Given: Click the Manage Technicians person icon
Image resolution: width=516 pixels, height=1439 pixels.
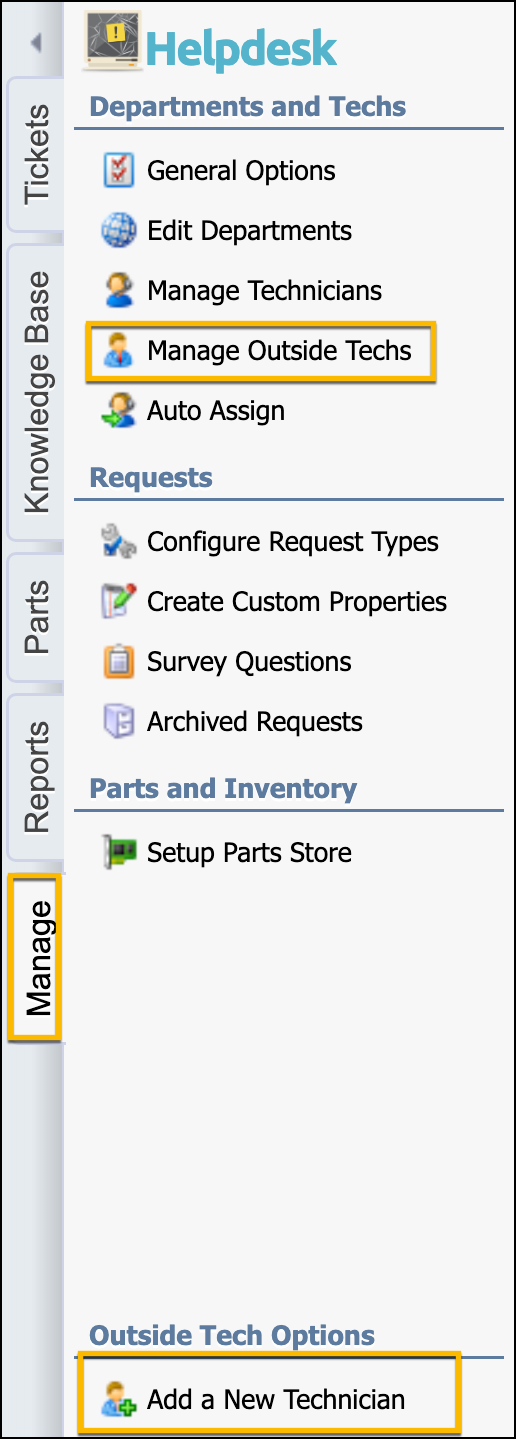Looking at the screenshot, I should 119,291.
